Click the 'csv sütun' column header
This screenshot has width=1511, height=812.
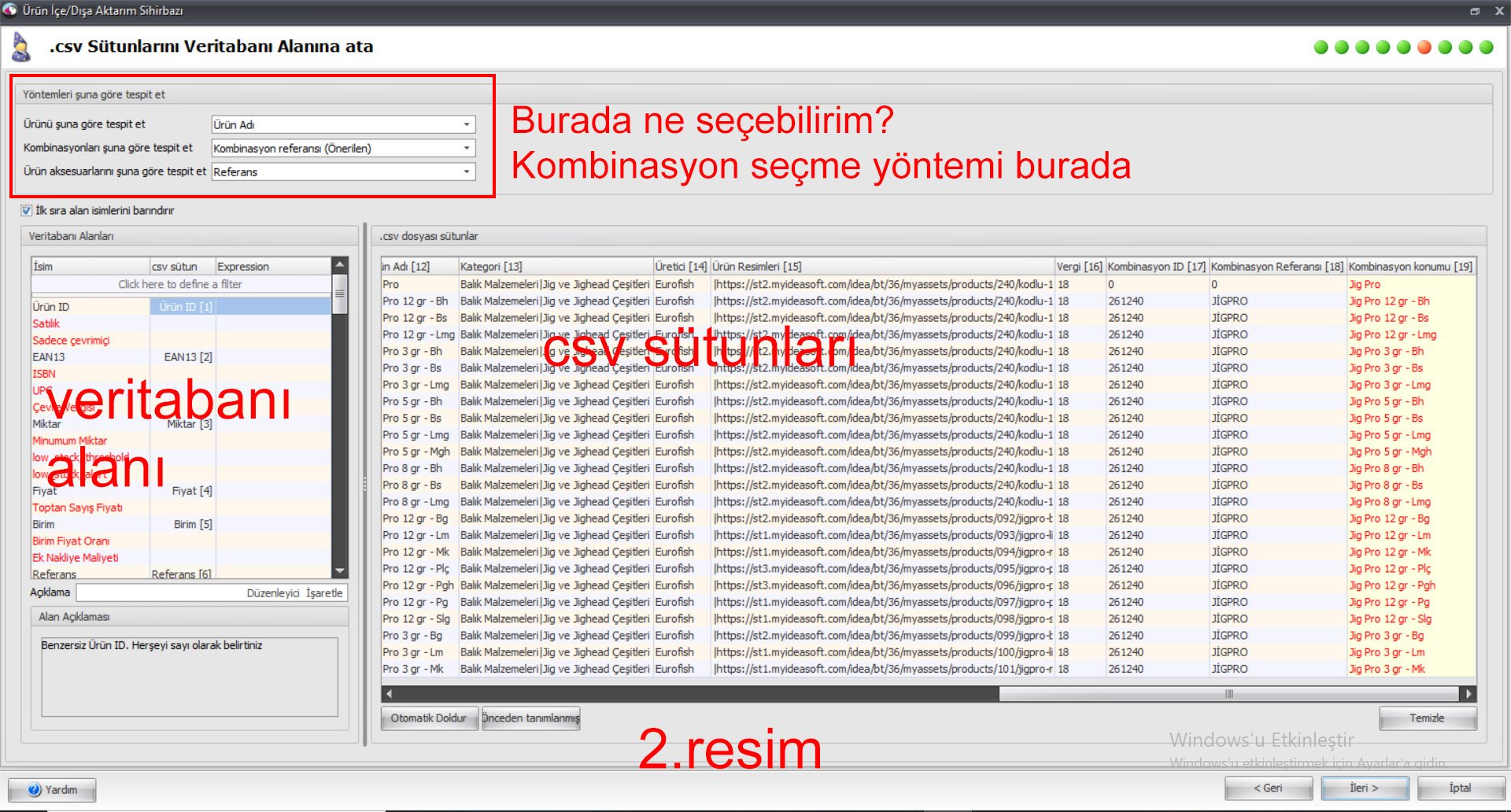point(183,267)
